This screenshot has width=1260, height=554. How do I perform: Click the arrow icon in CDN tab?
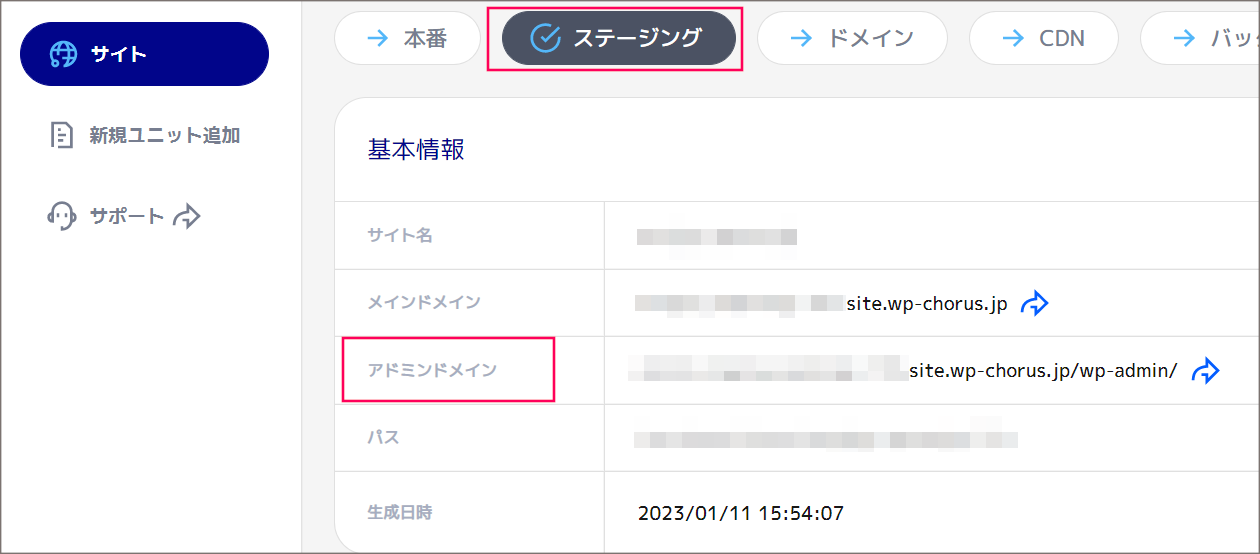click(x=1013, y=38)
